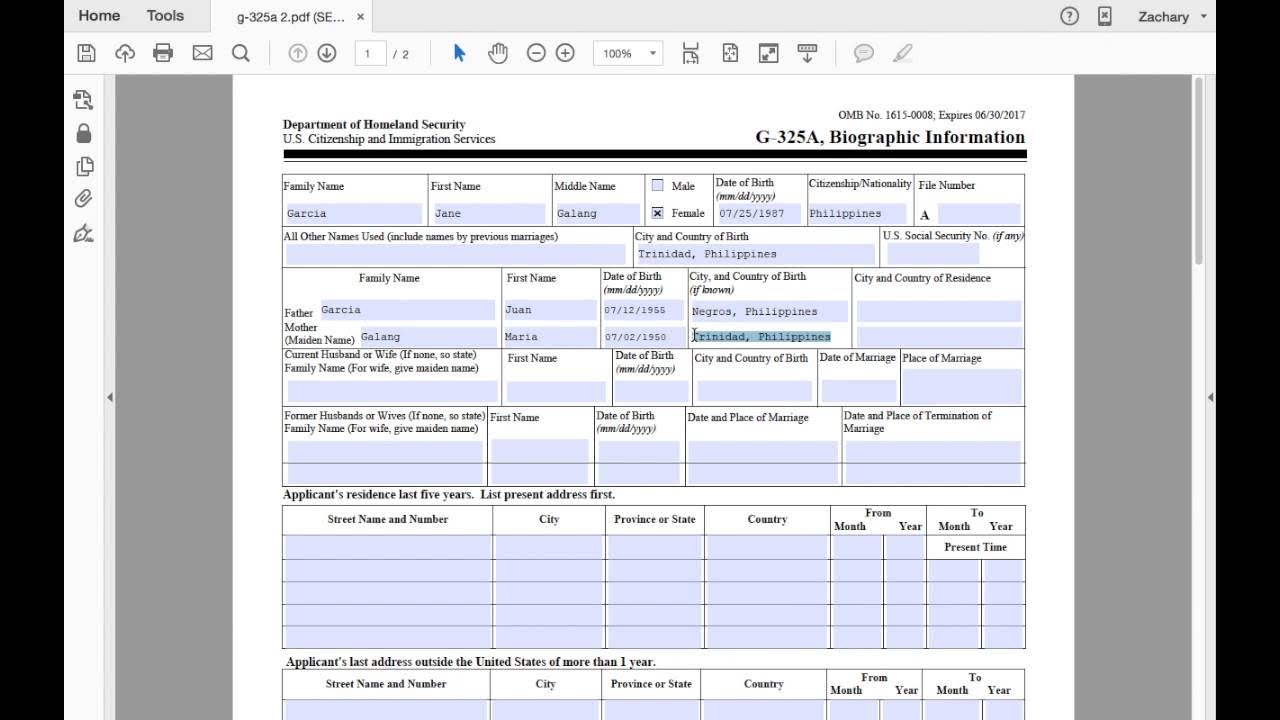Viewport: 1280px width, 720px height.
Task: Go to previous page arrow
Action: (297, 53)
